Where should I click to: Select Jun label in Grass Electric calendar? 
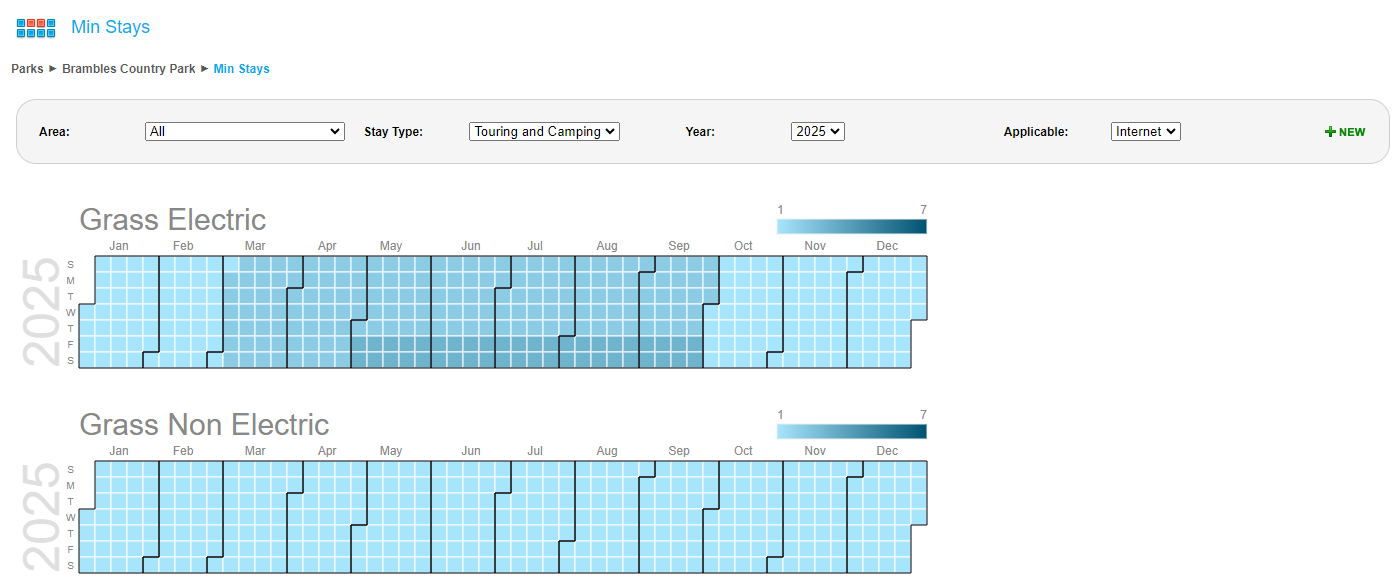tap(470, 246)
